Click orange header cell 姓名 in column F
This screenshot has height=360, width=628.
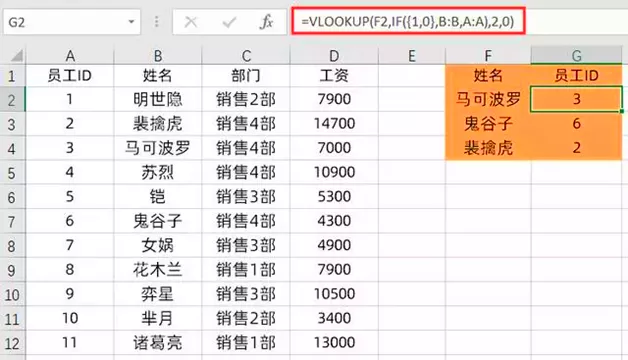click(x=488, y=76)
